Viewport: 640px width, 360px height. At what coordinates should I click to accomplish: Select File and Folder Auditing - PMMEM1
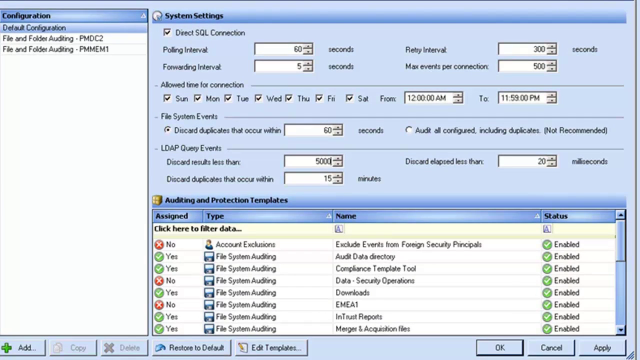tap(73, 49)
